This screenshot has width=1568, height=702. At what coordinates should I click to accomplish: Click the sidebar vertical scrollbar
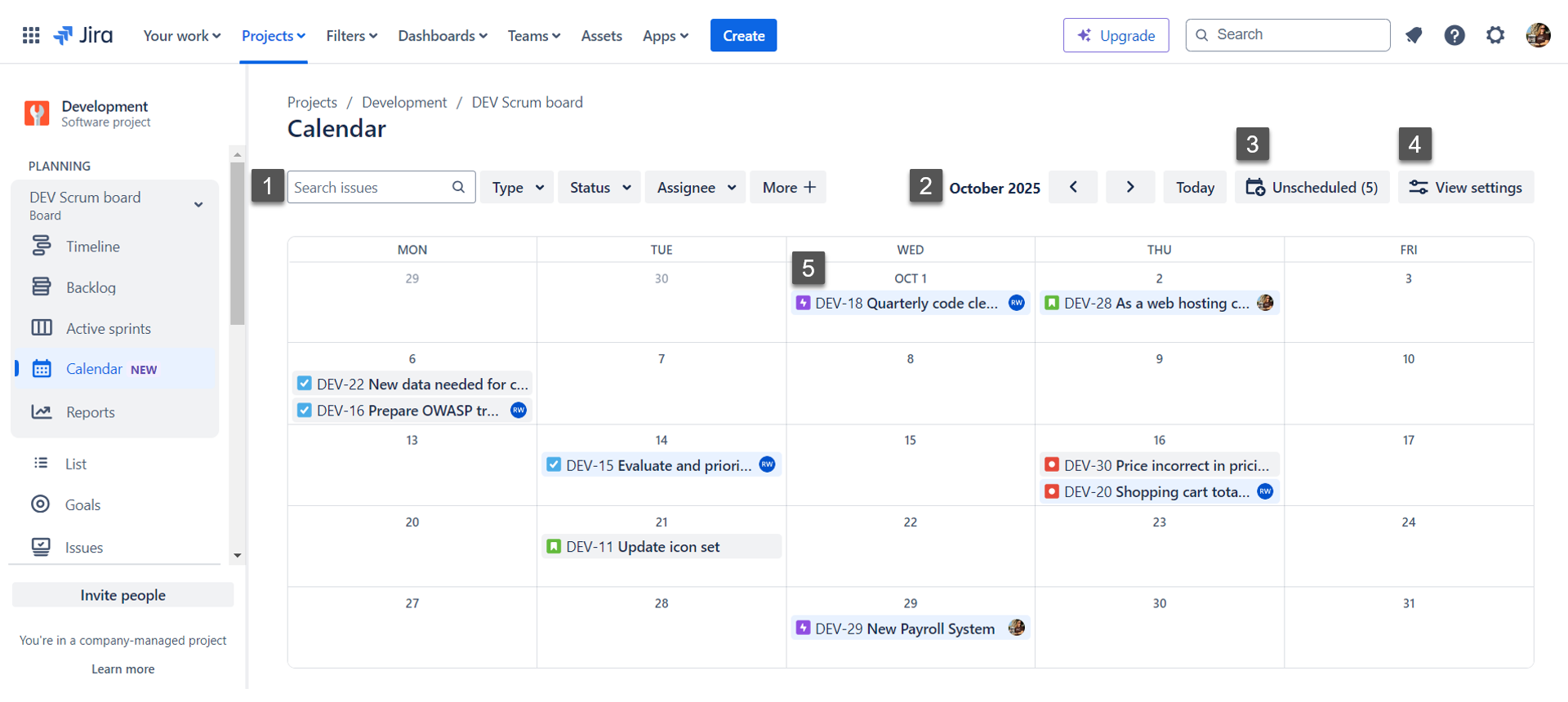[x=238, y=243]
